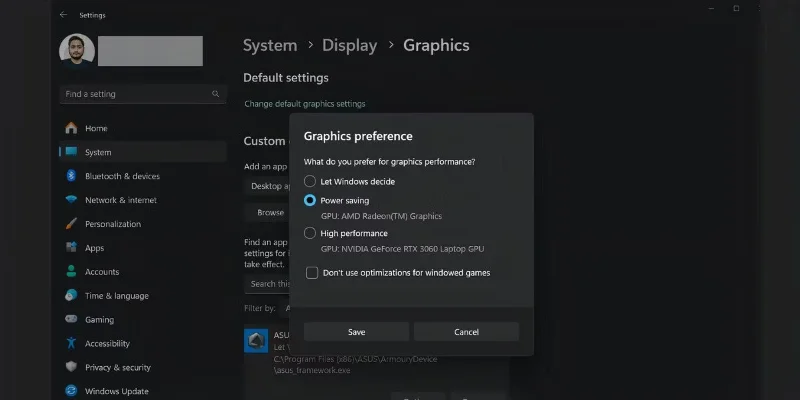Select the System sidebar label
This screenshot has height=400, width=800.
(x=98, y=152)
